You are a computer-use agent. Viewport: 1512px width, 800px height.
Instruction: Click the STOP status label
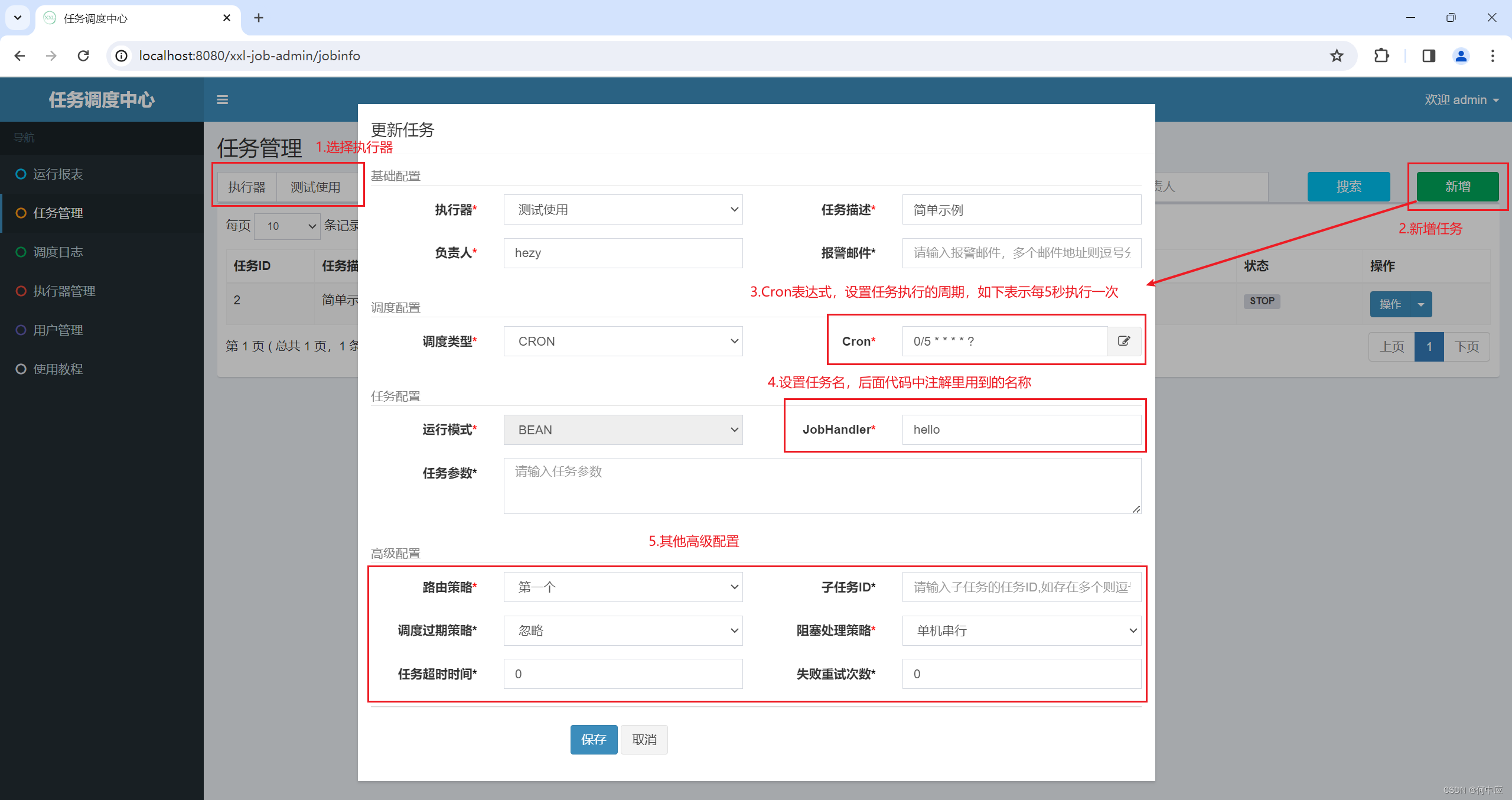tap(1262, 301)
